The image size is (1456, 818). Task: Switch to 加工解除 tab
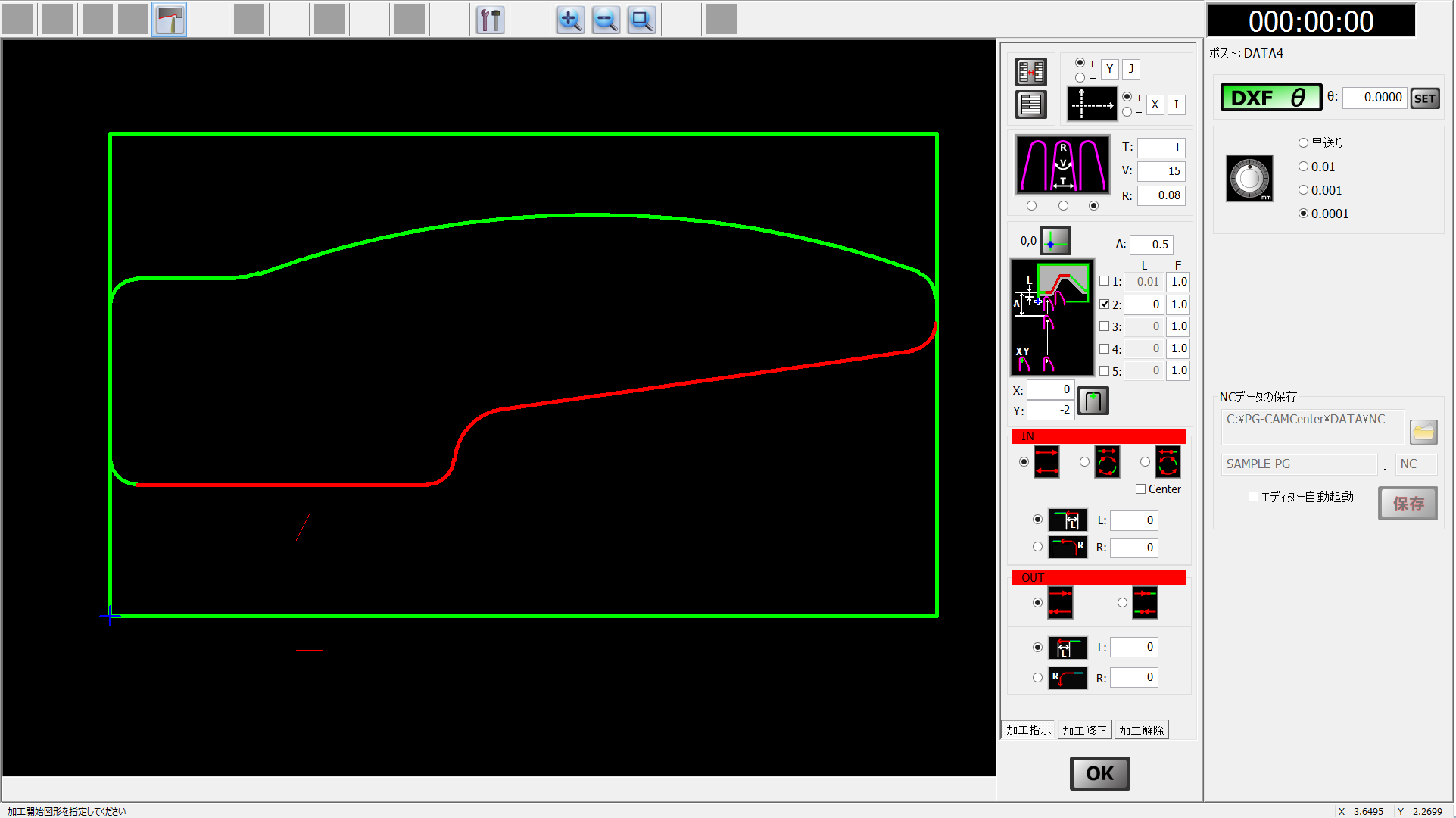click(1141, 730)
